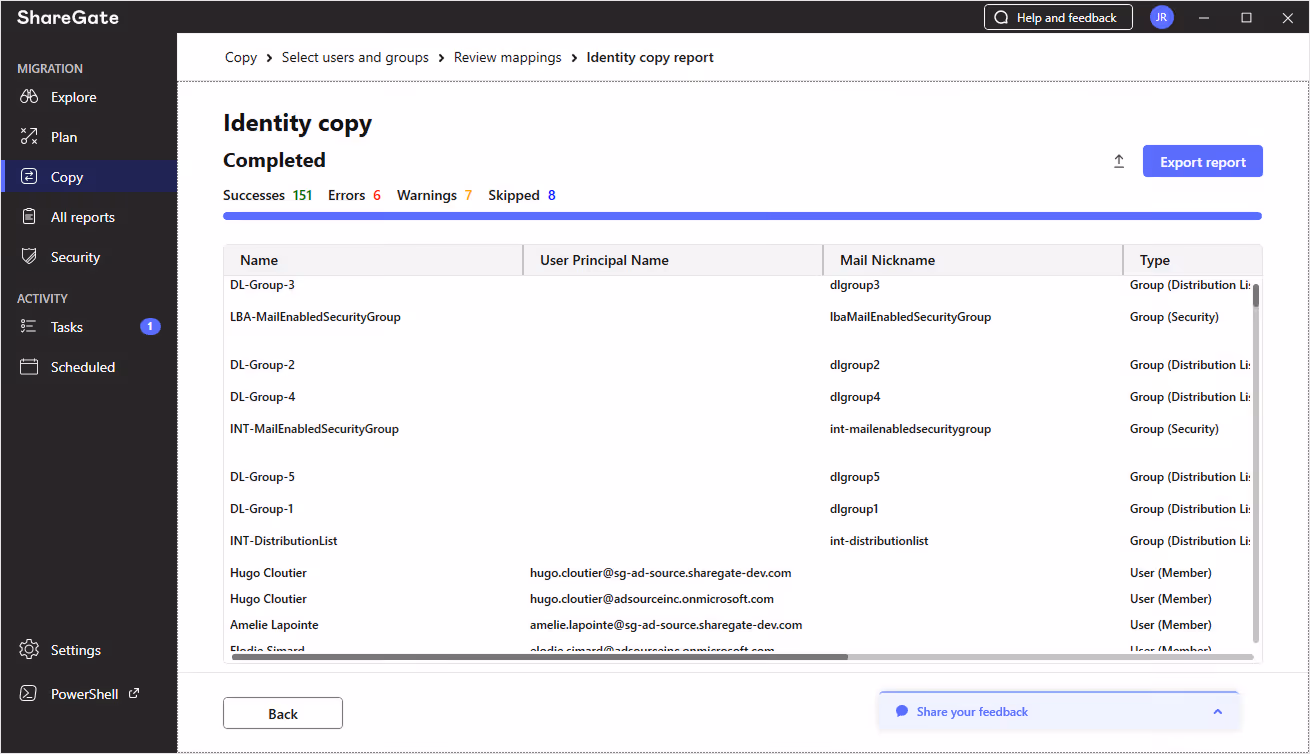
Task: Open the JR user avatar
Action: [1161, 17]
